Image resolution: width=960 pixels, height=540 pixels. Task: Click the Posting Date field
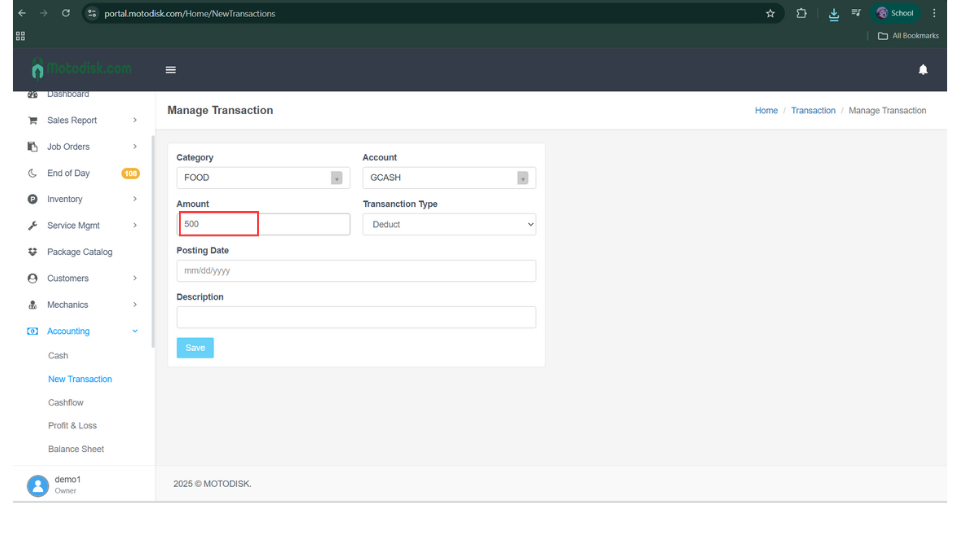pyautogui.click(x=356, y=271)
